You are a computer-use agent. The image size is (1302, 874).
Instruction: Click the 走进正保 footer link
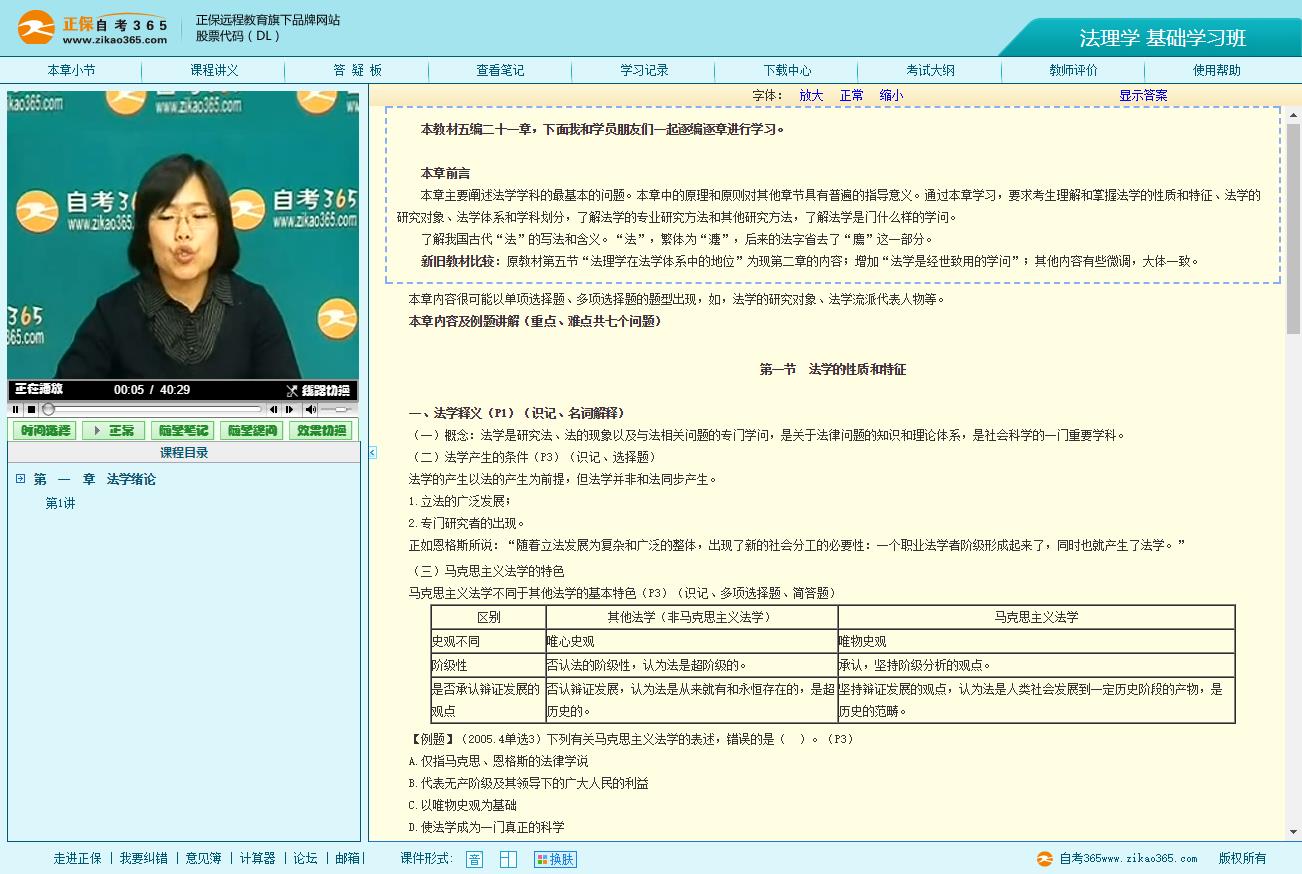tap(78, 858)
